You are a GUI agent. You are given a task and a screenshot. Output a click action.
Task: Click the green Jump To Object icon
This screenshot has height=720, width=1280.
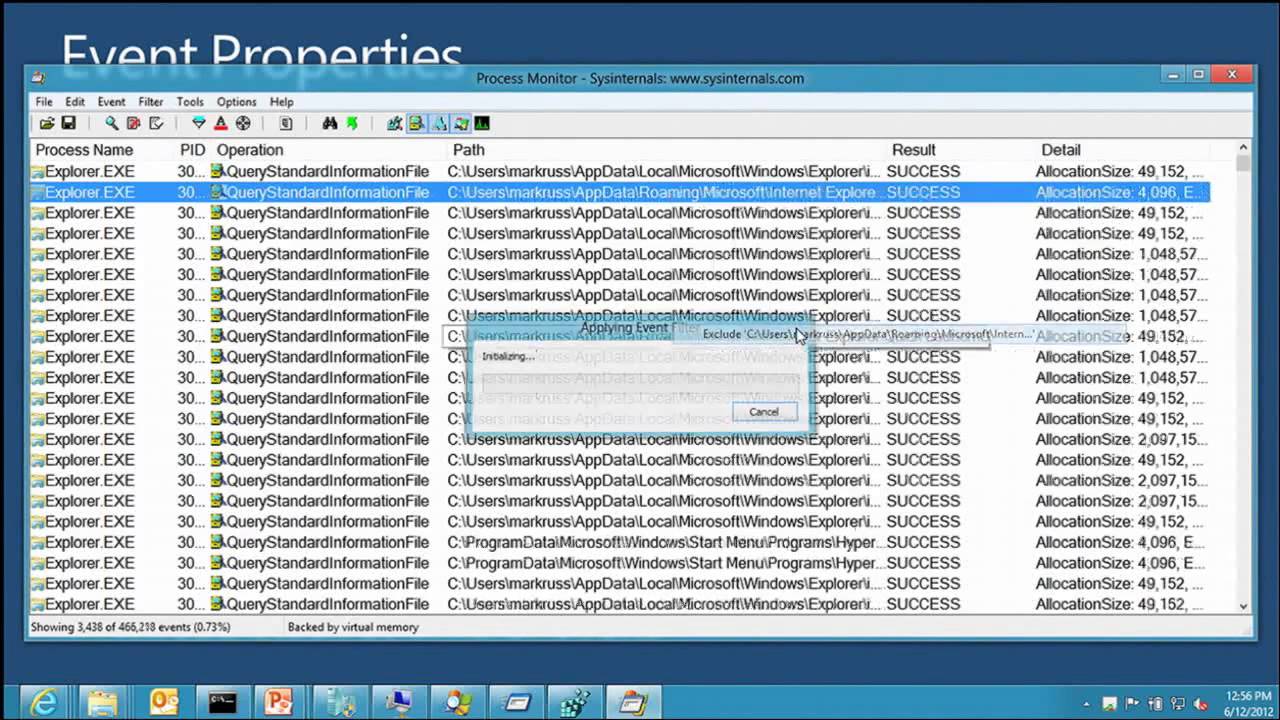pyautogui.click(x=352, y=124)
